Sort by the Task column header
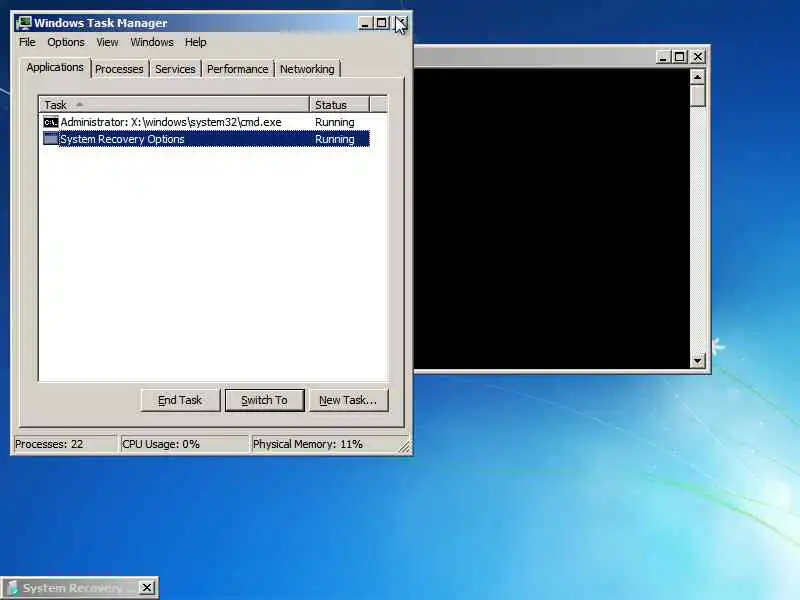Viewport: 800px width, 600px height. tap(174, 105)
